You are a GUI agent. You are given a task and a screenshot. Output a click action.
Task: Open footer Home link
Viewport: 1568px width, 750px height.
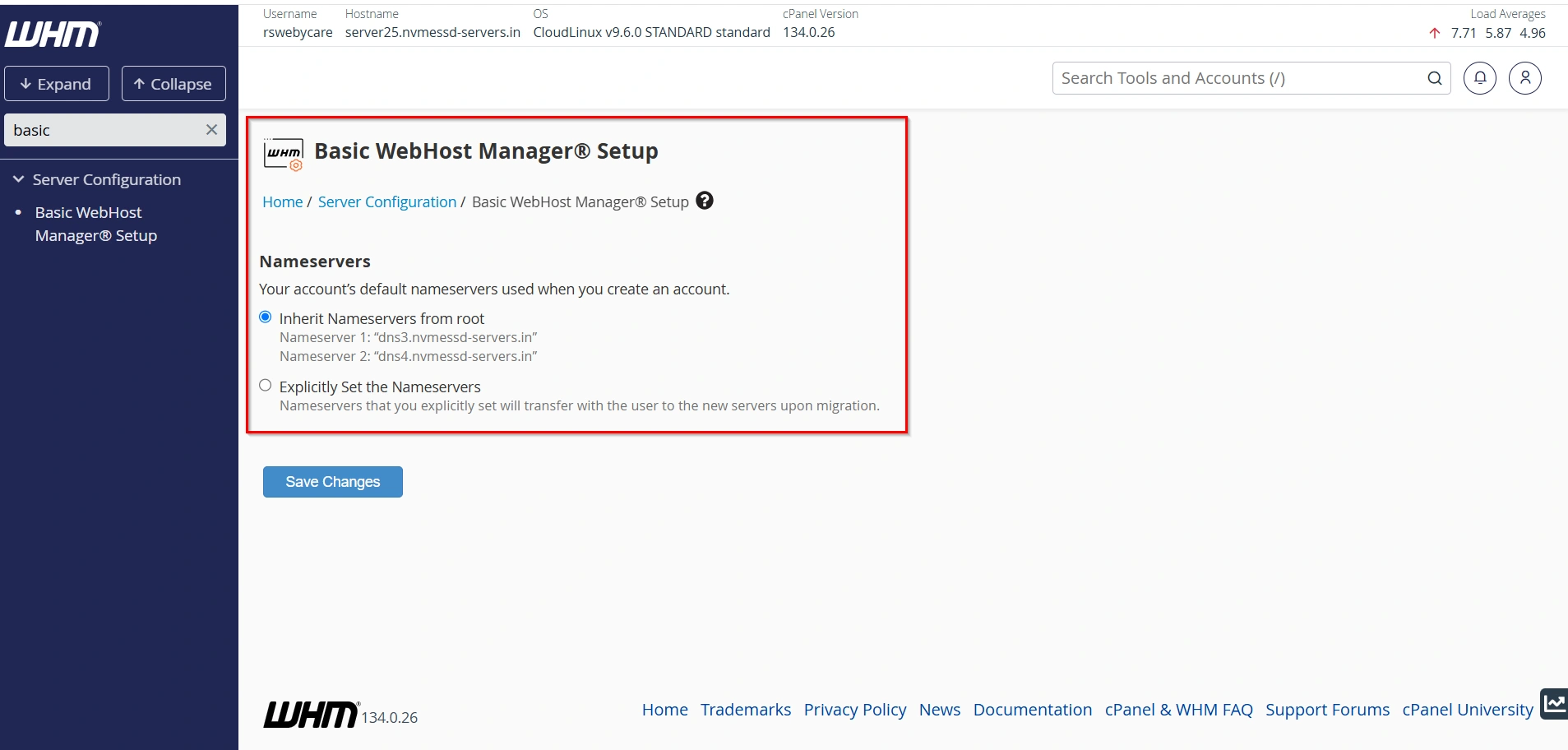pos(665,710)
